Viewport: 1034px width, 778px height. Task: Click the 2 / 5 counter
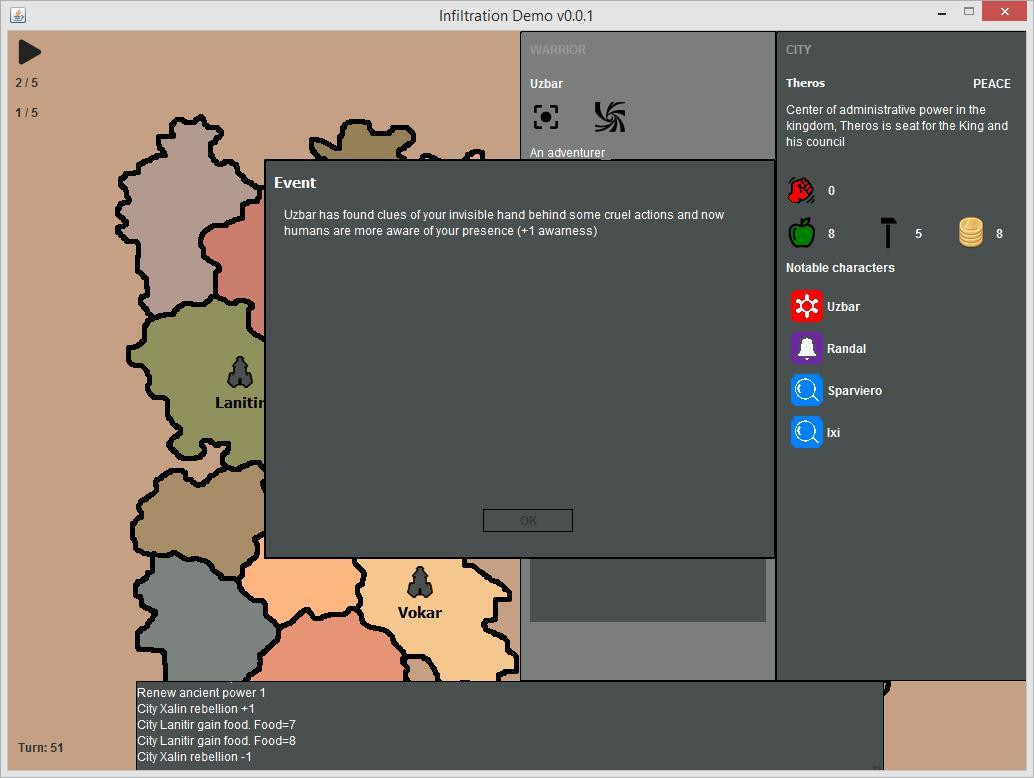(x=27, y=82)
